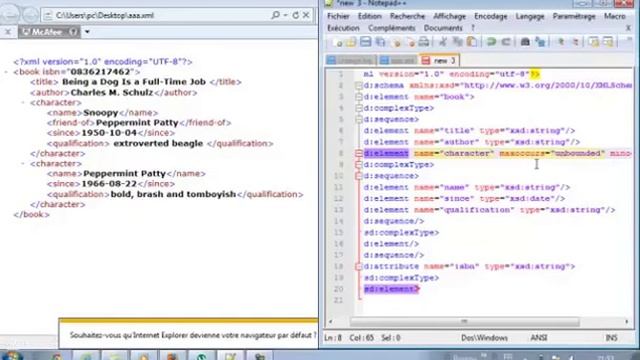Viewport: 640px width, 360px height.
Task: Click the search magnifier in IE address bar
Action: (276, 15)
